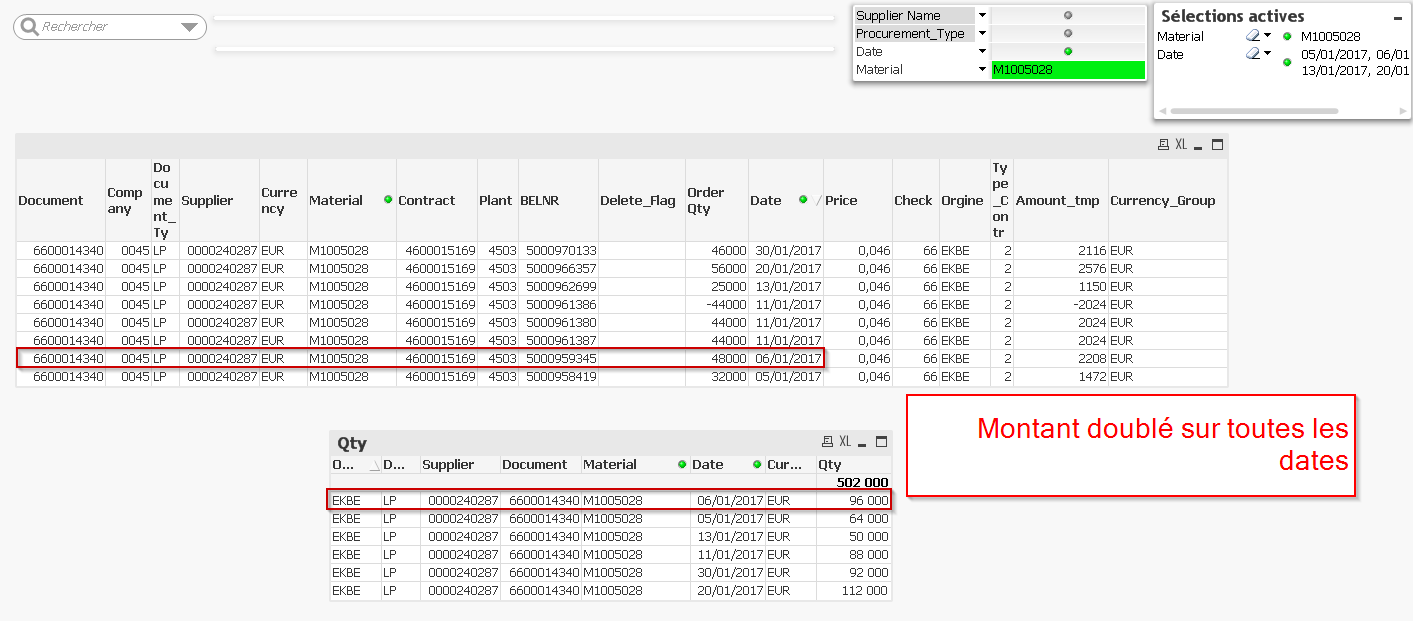This screenshot has height=621, width=1413.
Task: Click the sort indicator on the Qty table first column
Action: tap(375, 465)
